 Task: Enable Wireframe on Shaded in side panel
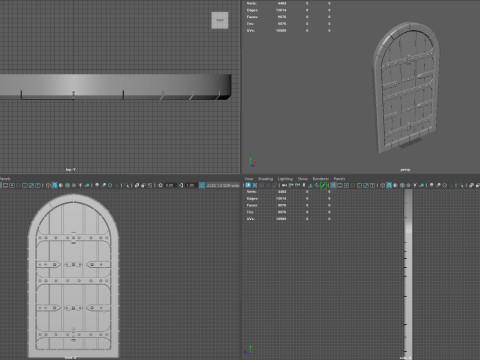[402, 185]
